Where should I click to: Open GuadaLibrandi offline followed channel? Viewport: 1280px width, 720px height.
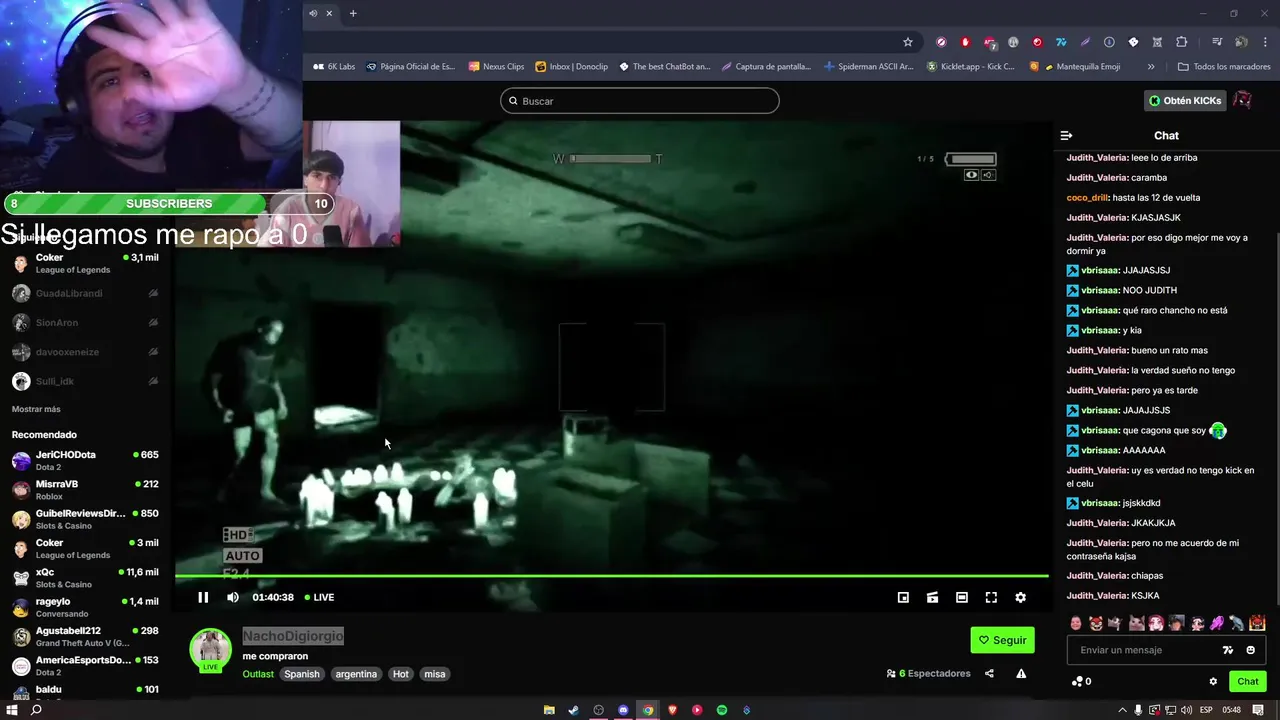point(87,293)
